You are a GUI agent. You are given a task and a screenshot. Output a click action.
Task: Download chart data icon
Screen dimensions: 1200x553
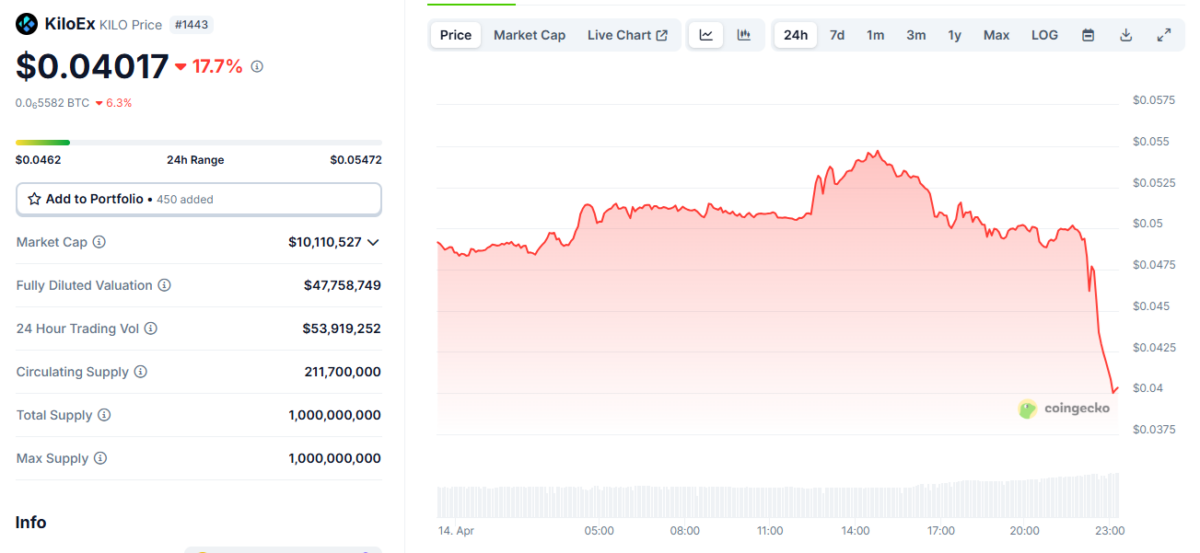point(1126,35)
